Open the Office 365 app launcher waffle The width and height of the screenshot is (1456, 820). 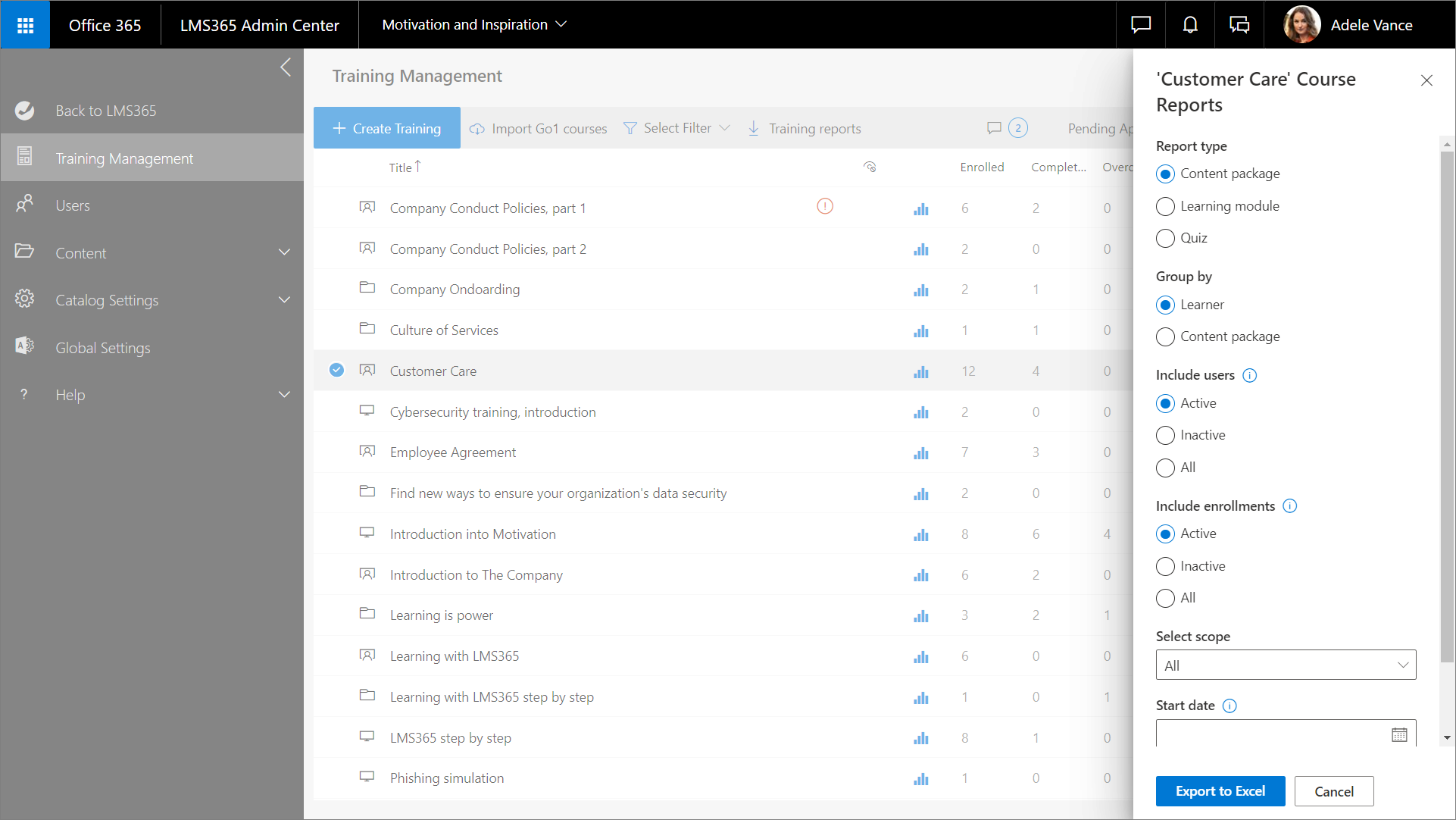[x=25, y=25]
